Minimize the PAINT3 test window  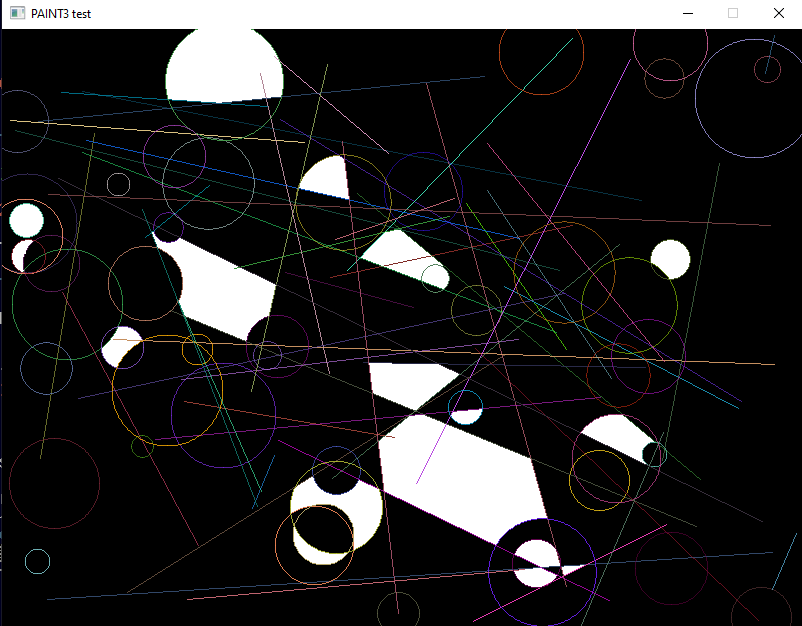pyautogui.click(x=688, y=13)
